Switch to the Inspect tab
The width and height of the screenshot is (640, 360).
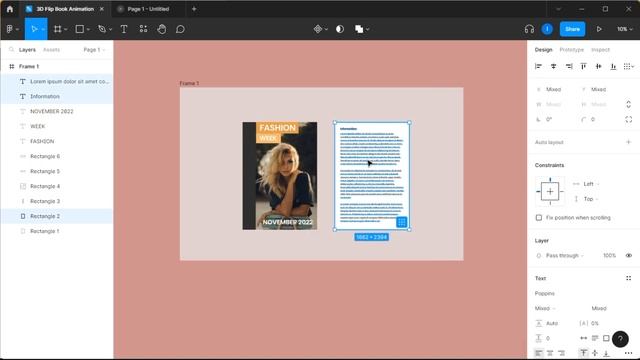600,49
